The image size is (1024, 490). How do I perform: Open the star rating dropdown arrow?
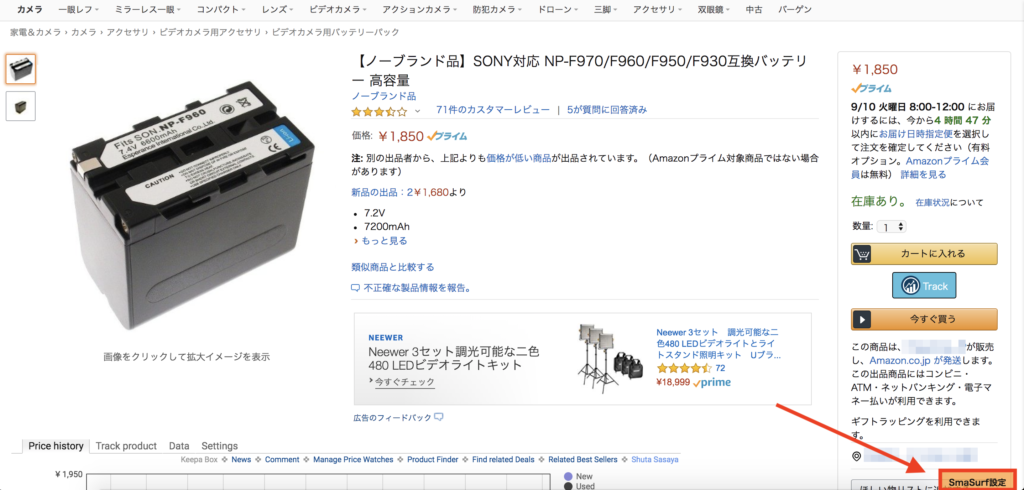[418, 111]
